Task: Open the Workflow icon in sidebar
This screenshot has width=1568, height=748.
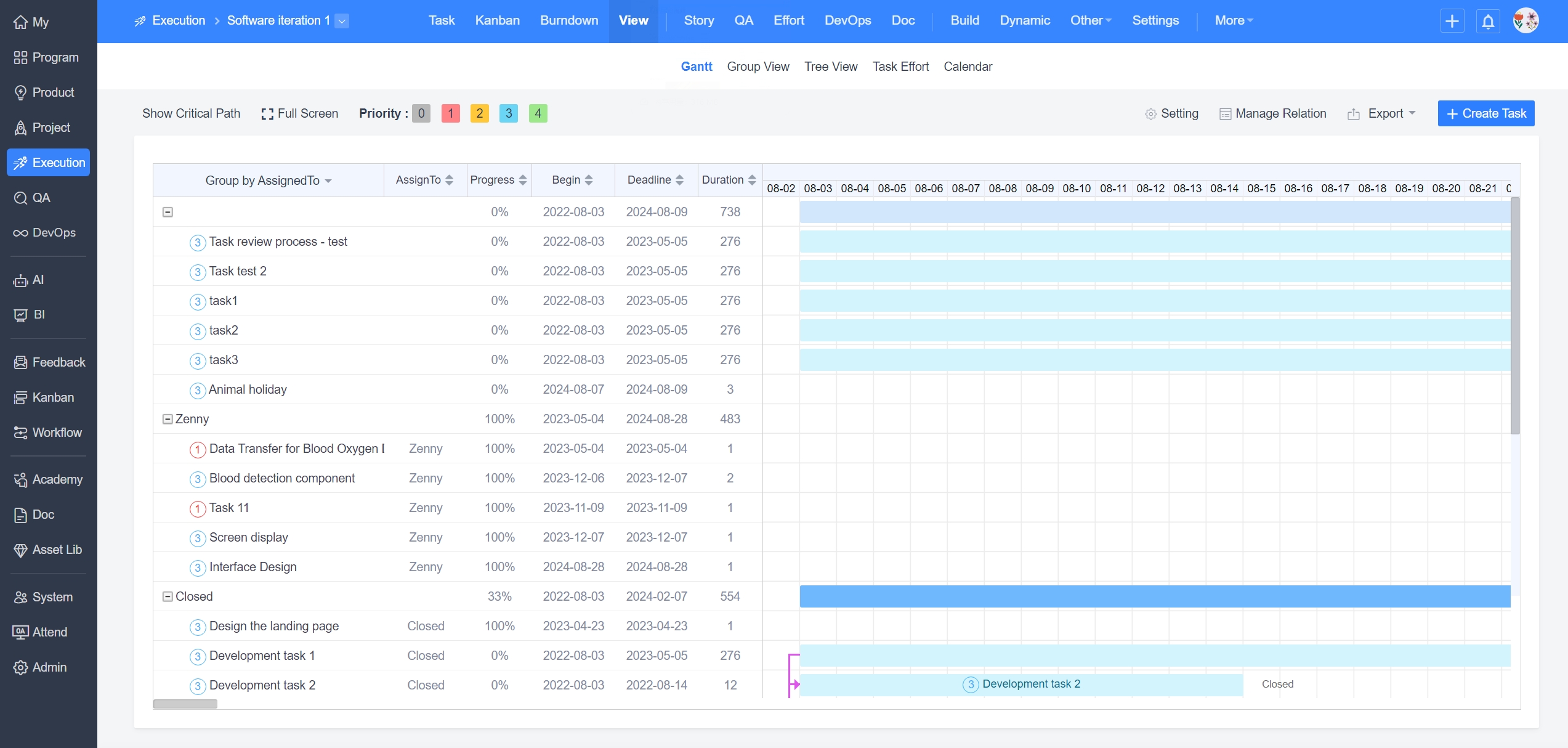Action: pos(20,433)
